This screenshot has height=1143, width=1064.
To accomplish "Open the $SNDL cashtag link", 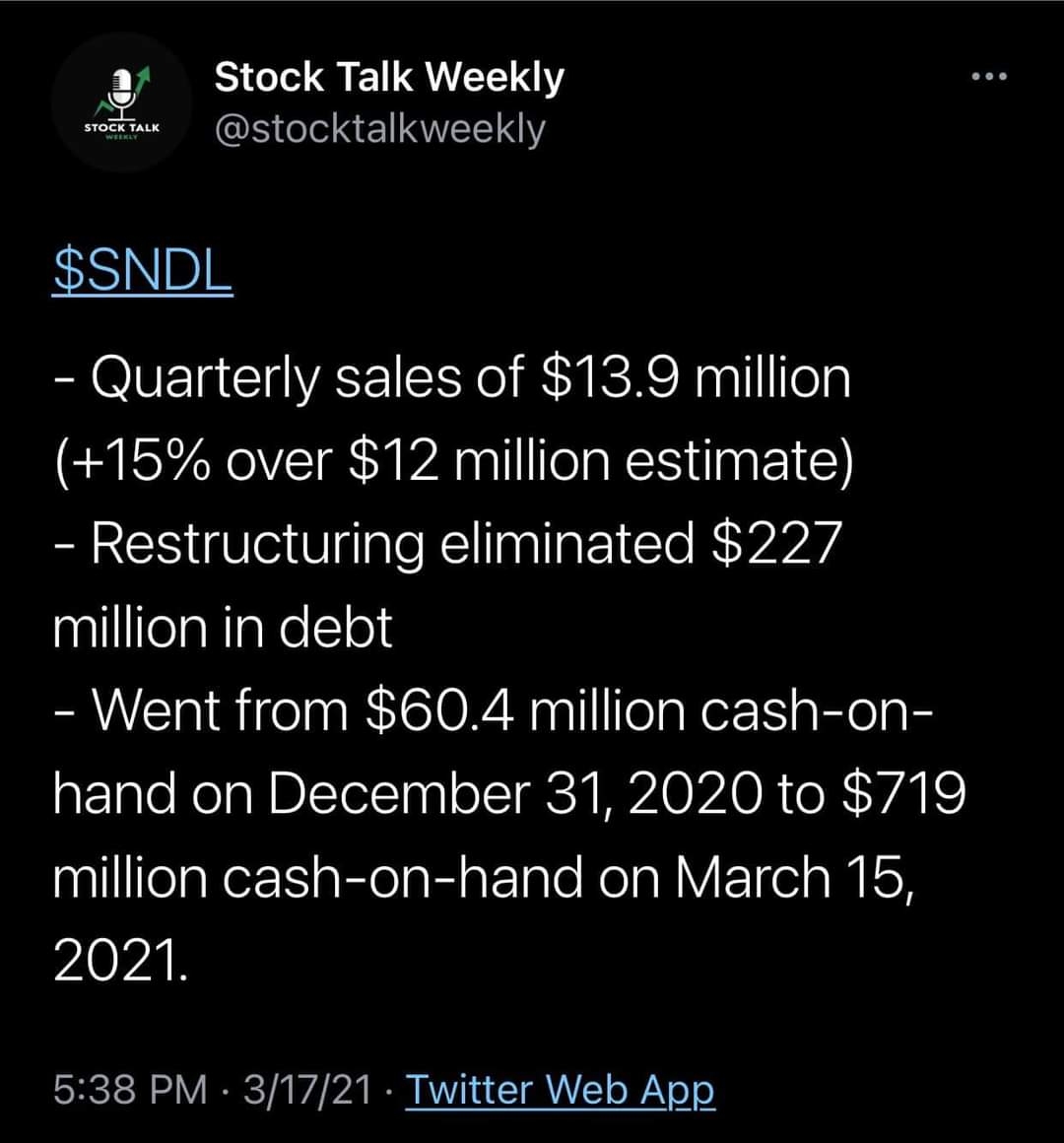I will click(x=143, y=272).
